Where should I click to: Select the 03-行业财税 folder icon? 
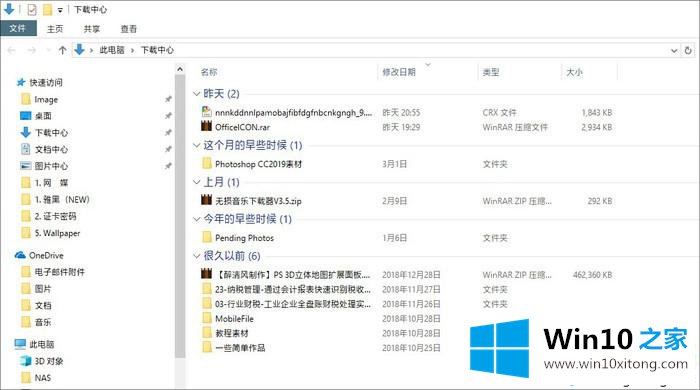(x=206, y=303)
